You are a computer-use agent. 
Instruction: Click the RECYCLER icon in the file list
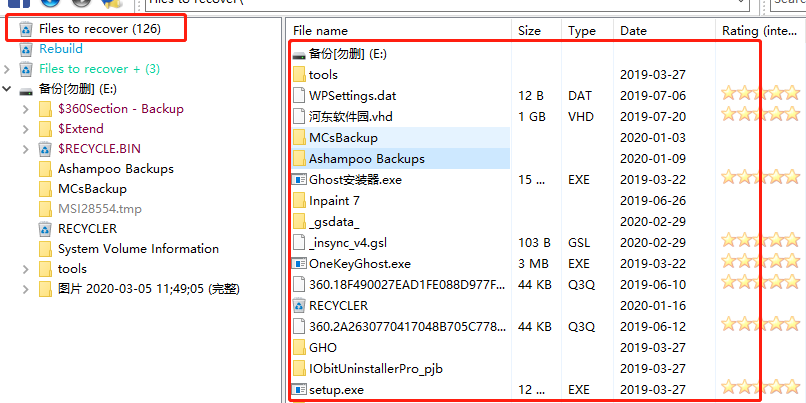point(298,305)
